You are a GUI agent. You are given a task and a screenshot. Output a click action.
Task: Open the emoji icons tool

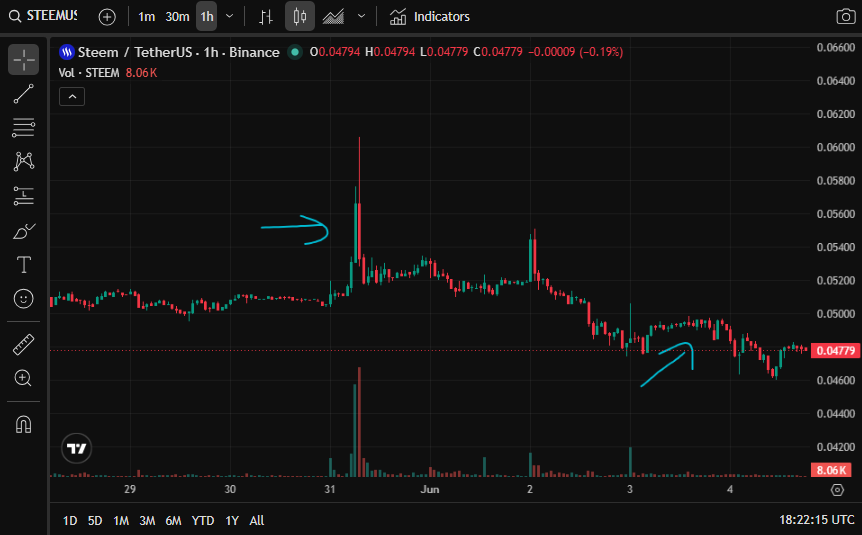[24, 299]
